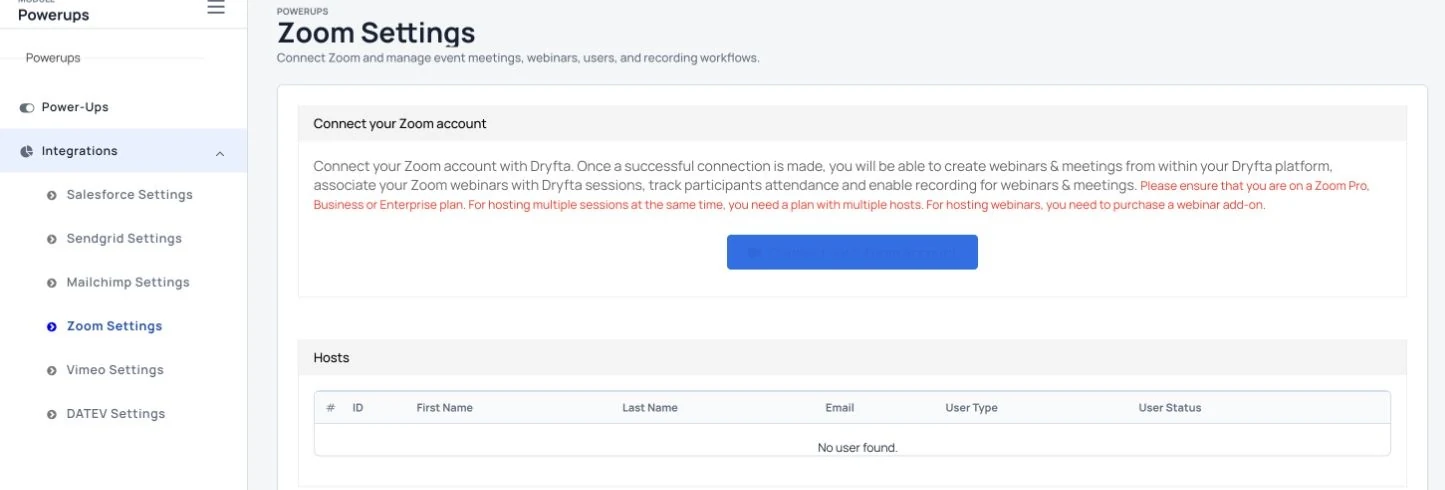Click the Last Name column header
Screen dimensions: 1445x490
click(650, 408)
